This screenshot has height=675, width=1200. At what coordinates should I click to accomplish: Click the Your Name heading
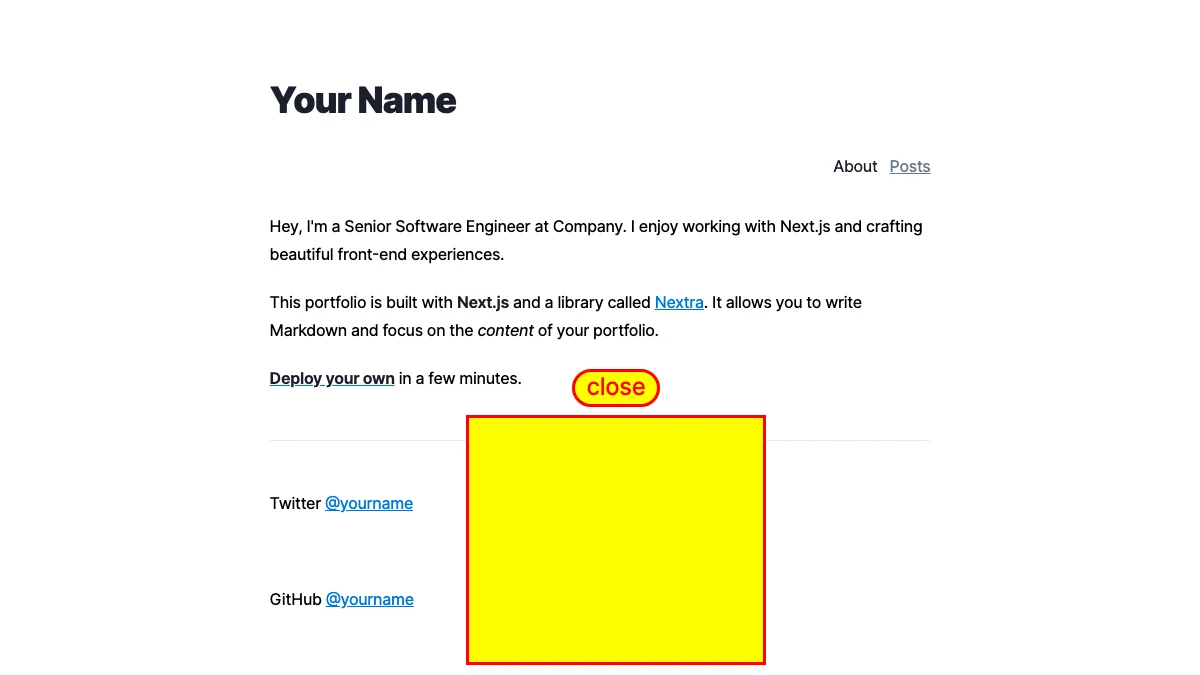tap(363, 100)
